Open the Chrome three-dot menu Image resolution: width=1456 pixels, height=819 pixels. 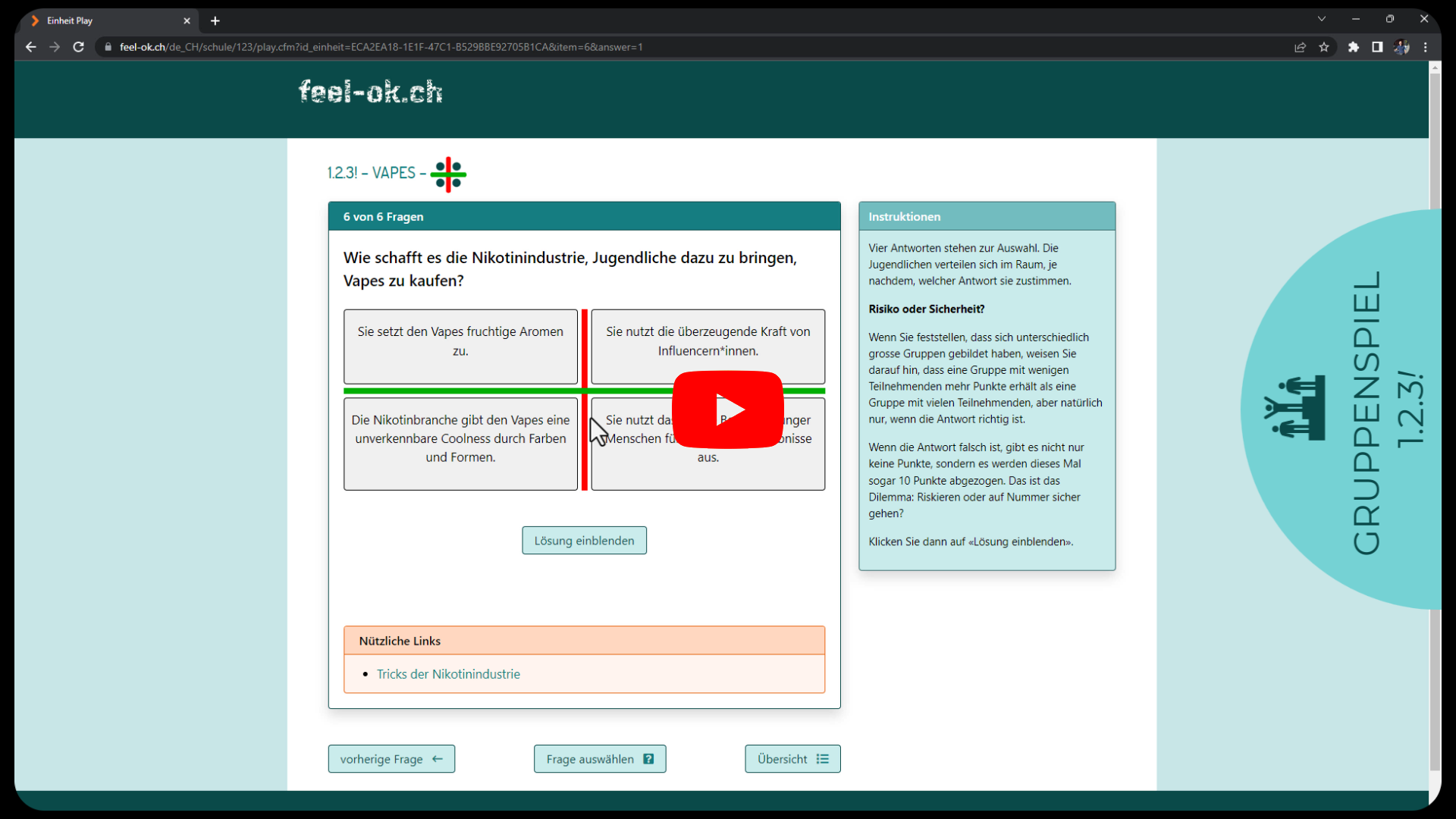(1426, 47)
